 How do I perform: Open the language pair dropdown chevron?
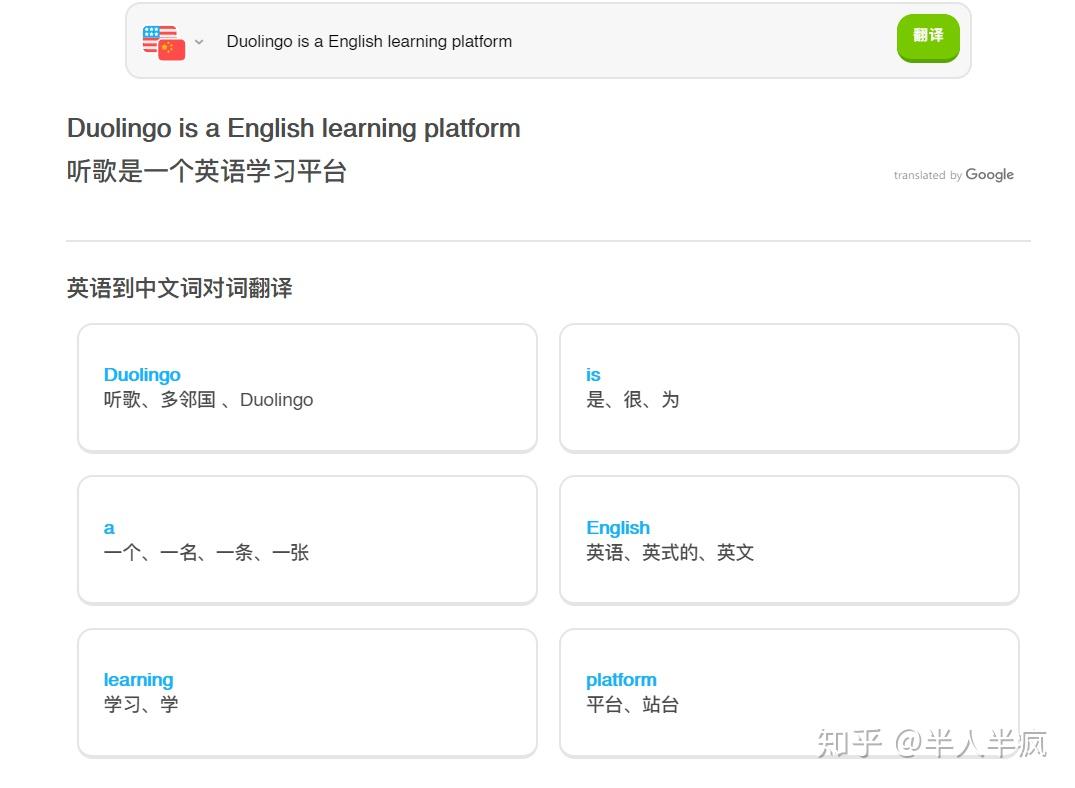pos(198,41)
